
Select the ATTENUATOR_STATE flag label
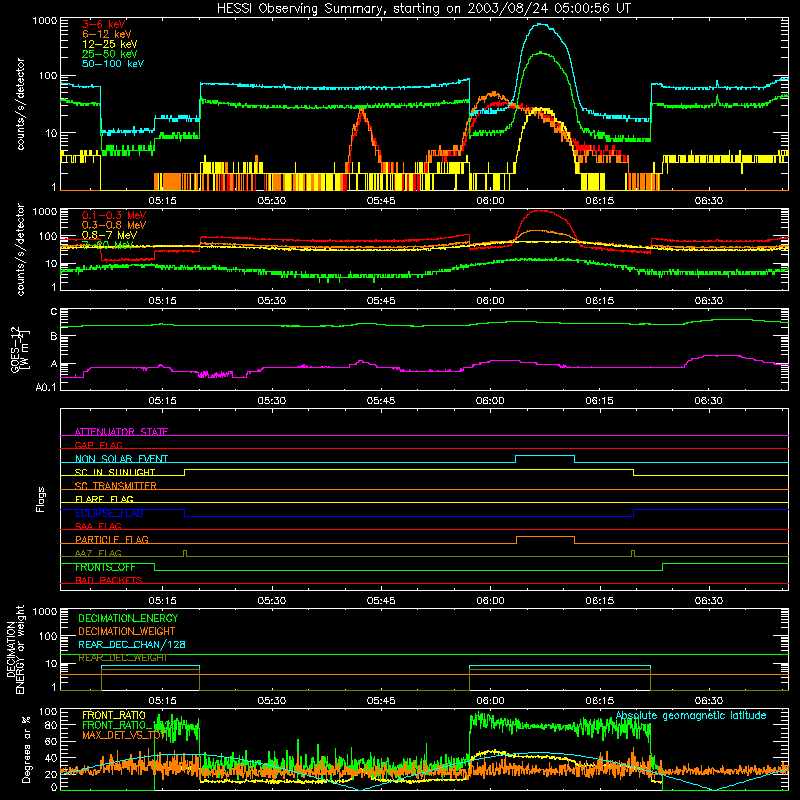pyautogui.click(x=121, y=432)
